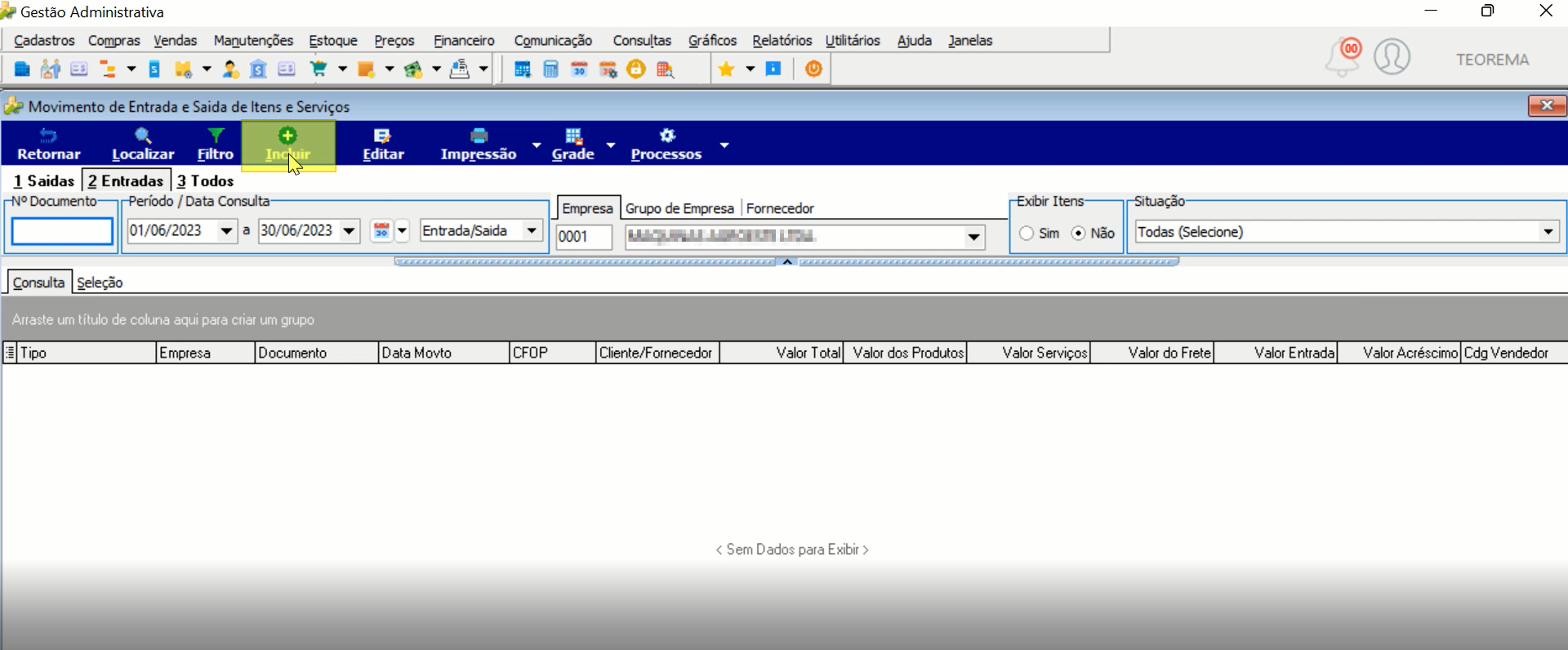Open the Financeiro menu

click(x=464, y=41)
